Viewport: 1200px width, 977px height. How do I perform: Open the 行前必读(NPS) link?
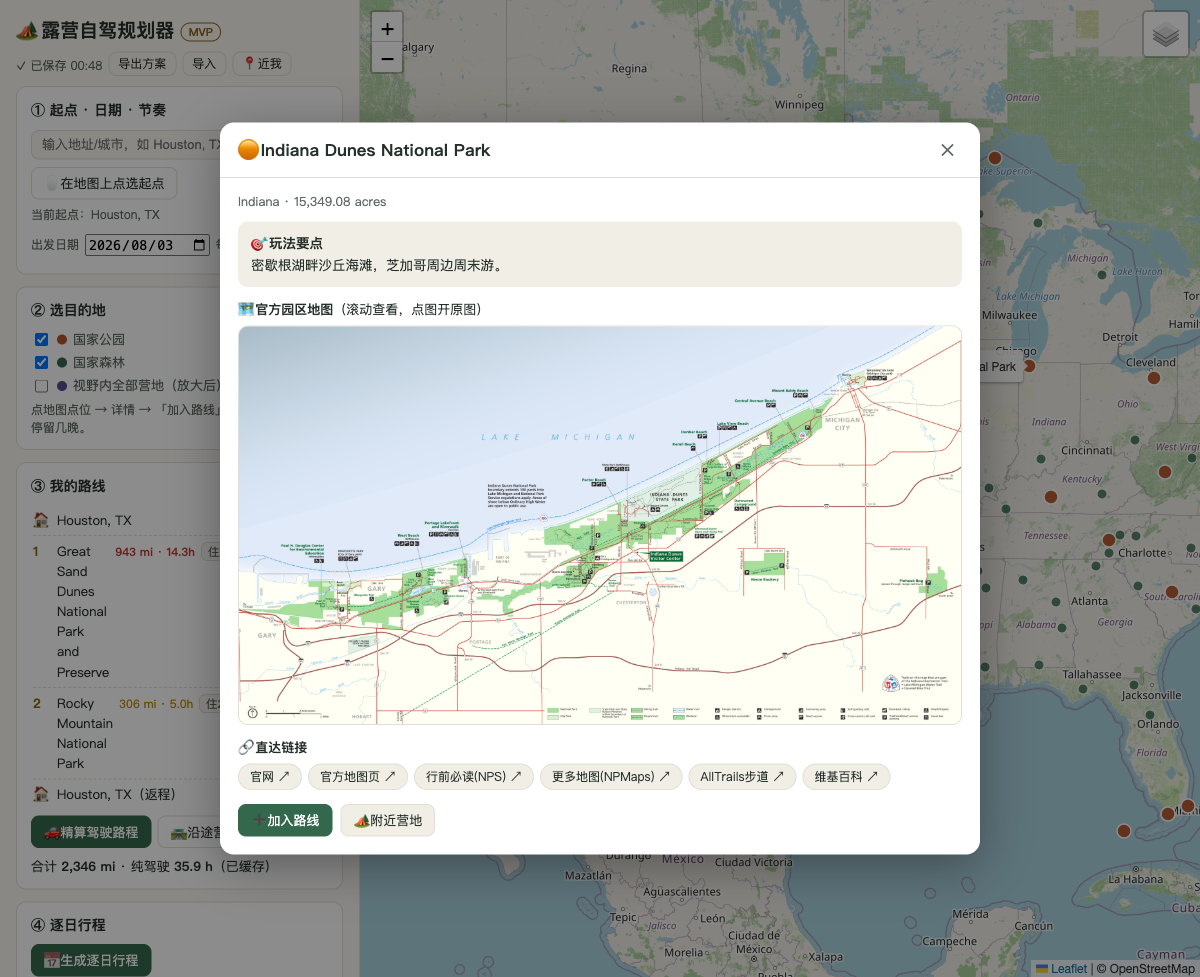(x=474, y=777)
